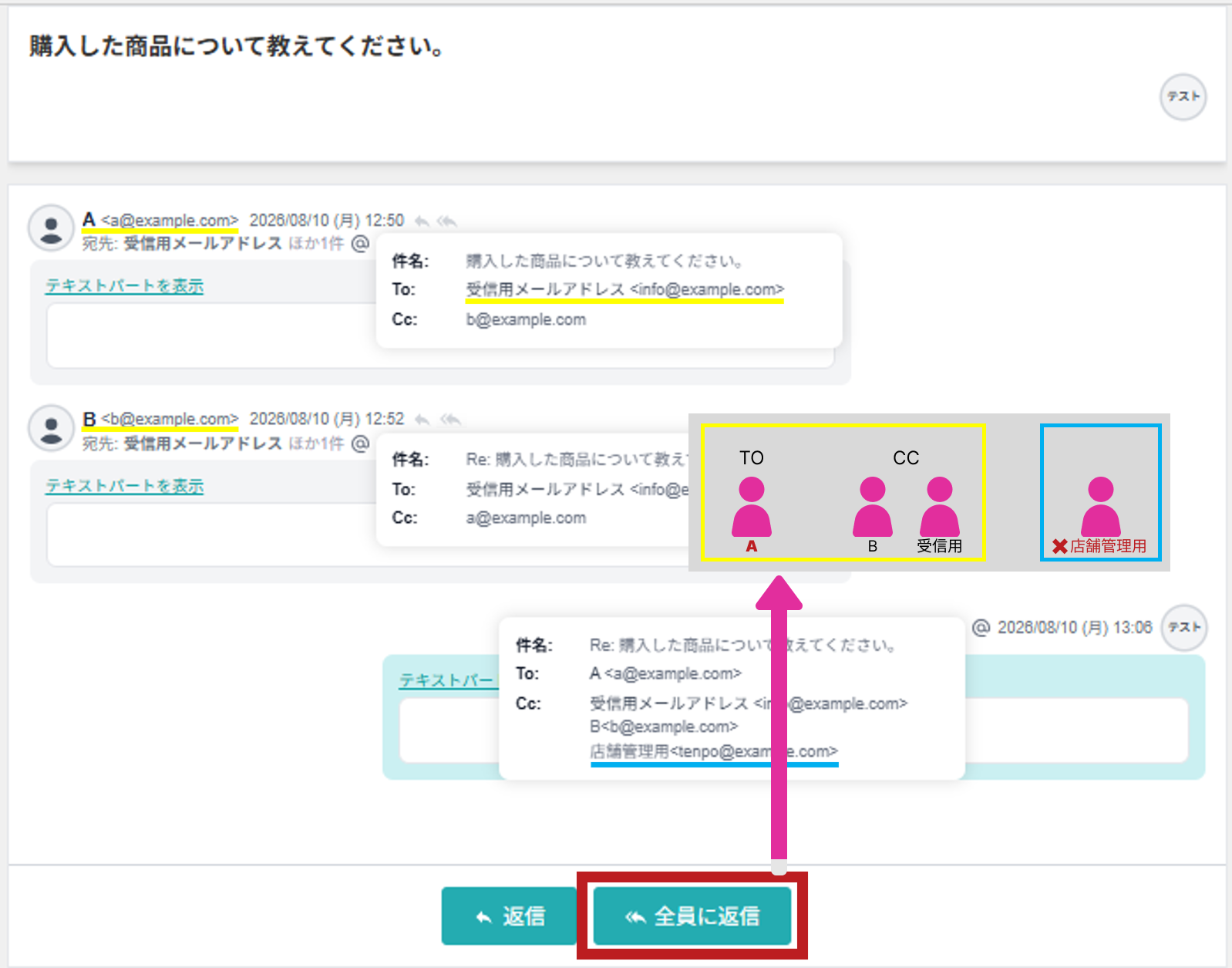Click Cc entry B<b@example.com> in the sent message popup

click(664, 727)
